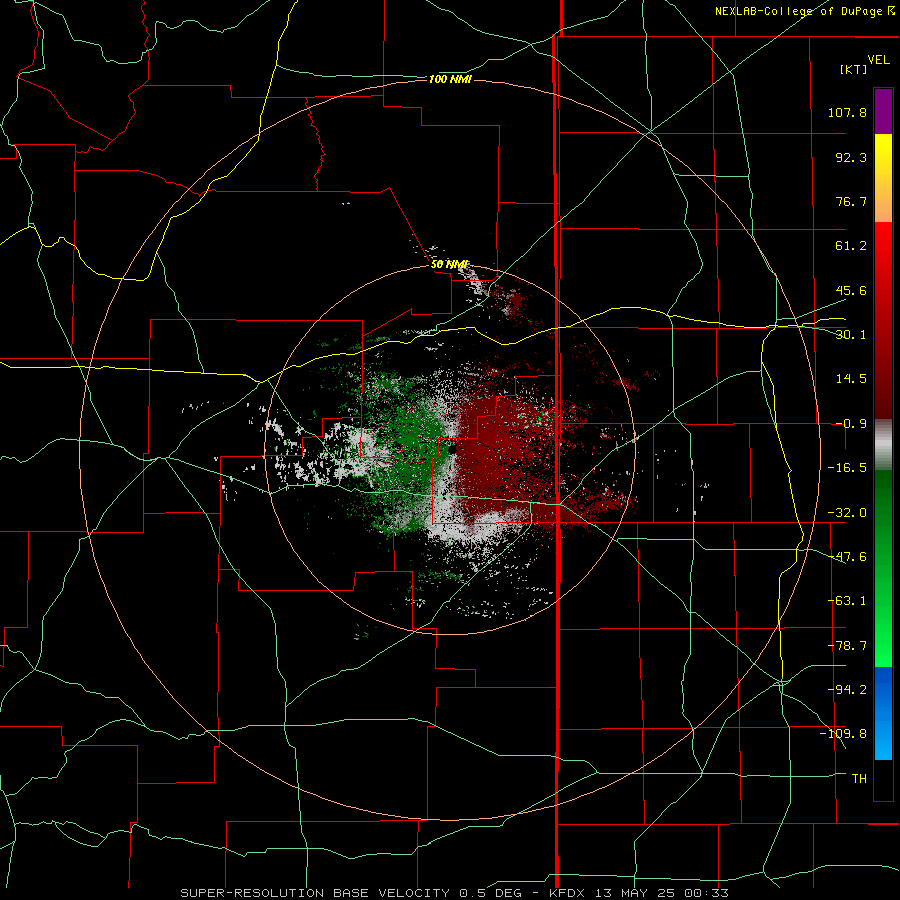900x900 pixels.
Task: Click the KFDX base velocity caption
Action: 455,893
